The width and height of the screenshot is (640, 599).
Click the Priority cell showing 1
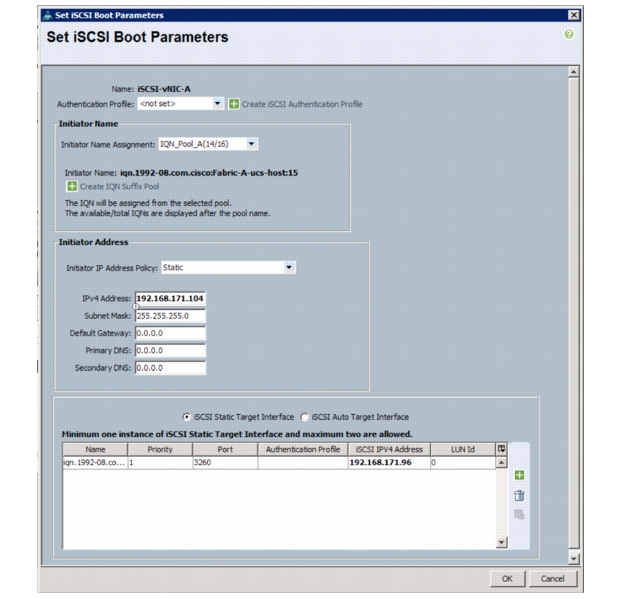tap(160, 462)
